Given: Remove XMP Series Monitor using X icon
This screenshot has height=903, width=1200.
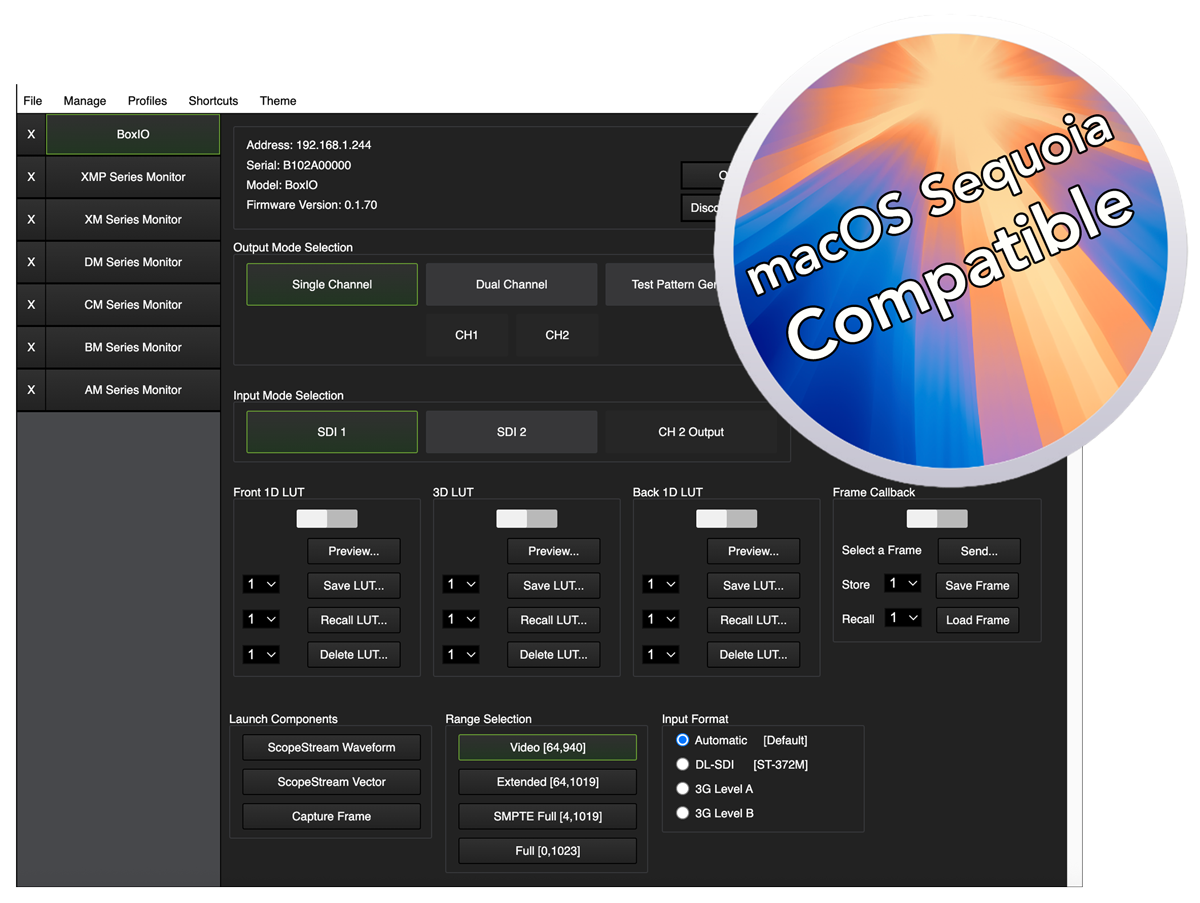Looking at the screenshot, I should pos(31,177).
